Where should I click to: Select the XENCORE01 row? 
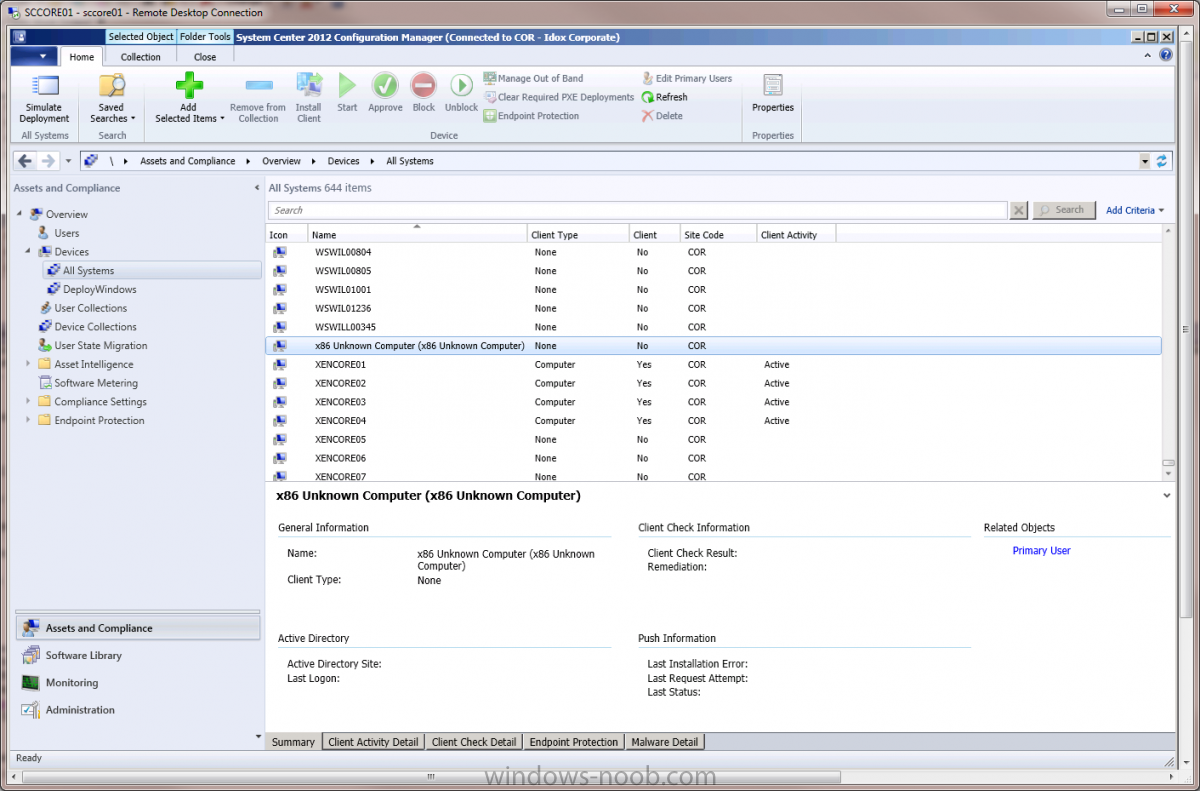tap(713, 365)
